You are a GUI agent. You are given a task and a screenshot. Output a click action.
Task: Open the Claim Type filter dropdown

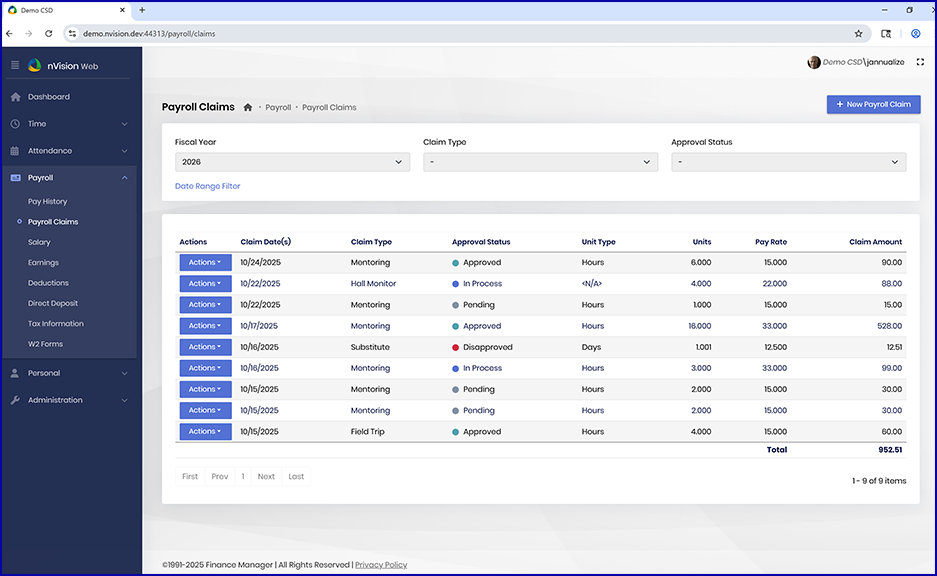click(540, 162)
